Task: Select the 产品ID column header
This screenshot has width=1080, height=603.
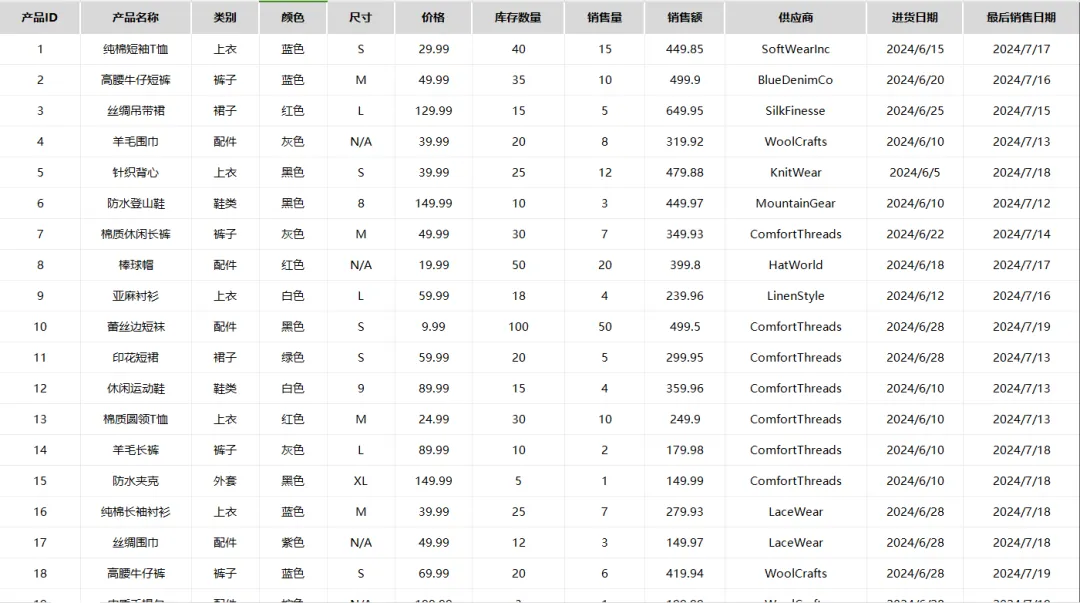Action: 40,17
